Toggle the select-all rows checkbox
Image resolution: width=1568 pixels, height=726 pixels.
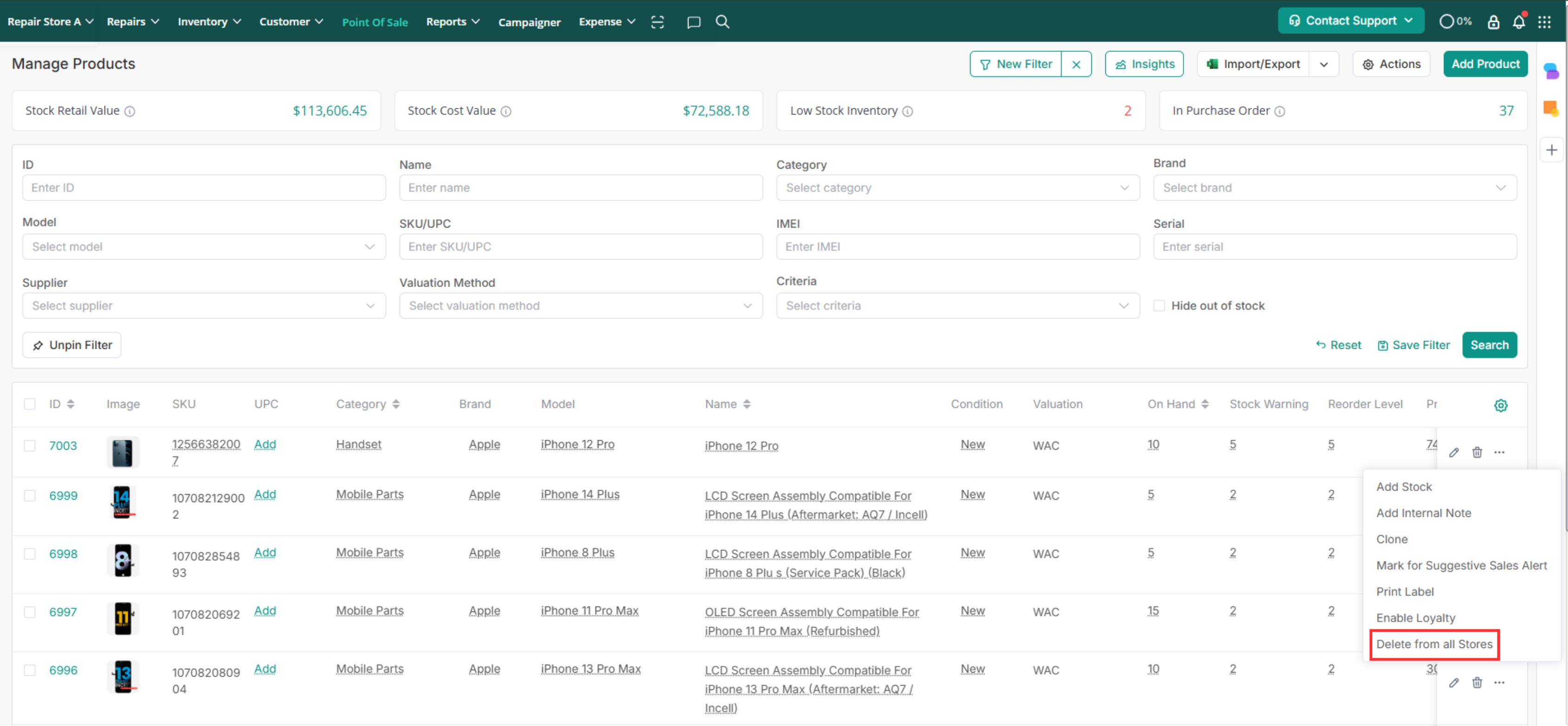point(29,404)
